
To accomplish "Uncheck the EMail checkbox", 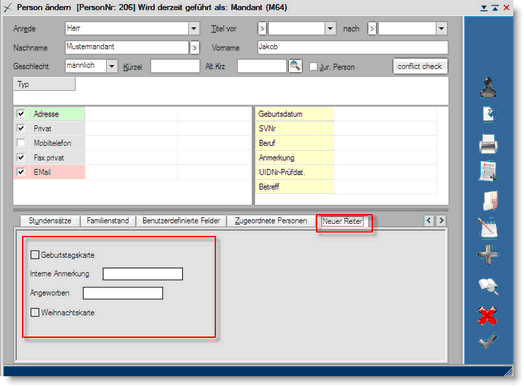I will pos(21,172).
